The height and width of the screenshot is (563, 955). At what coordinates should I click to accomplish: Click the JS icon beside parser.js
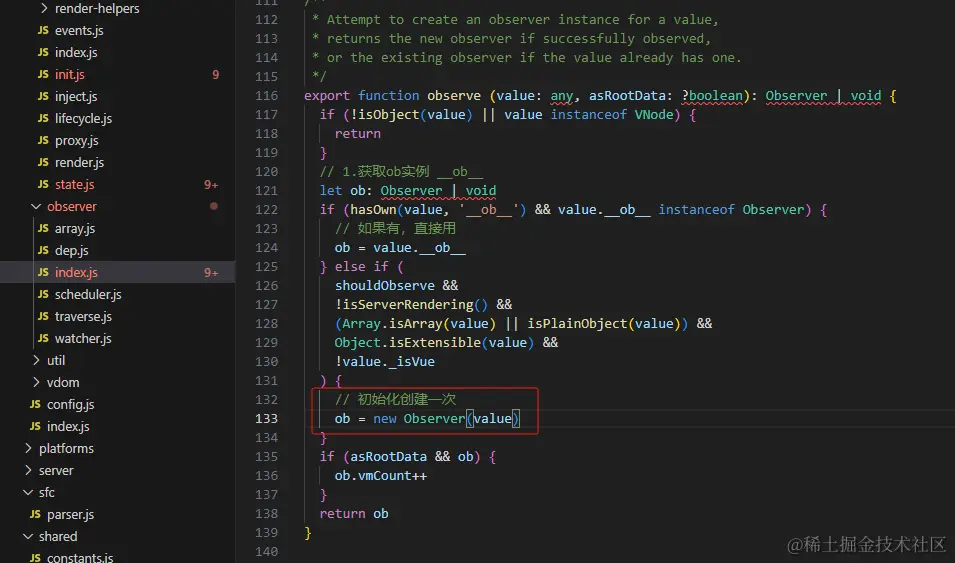pos(35,514)
